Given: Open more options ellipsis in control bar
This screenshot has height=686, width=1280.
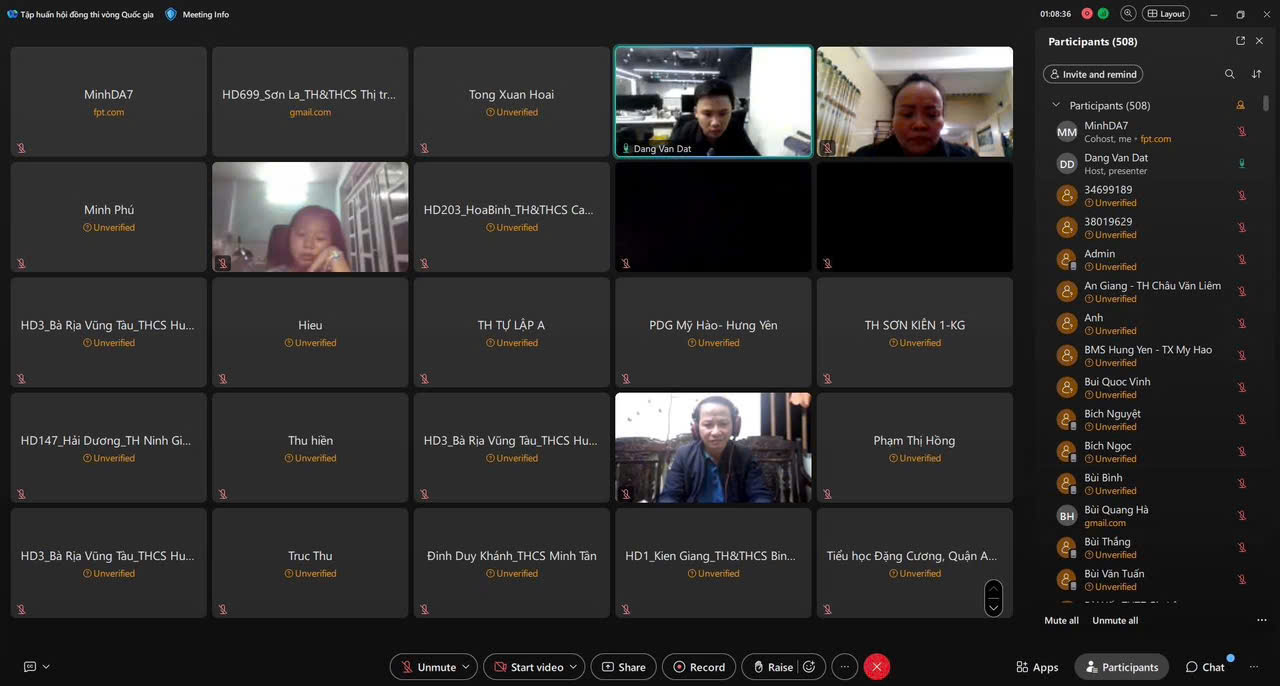Looking at the screenshot, I should click(x=845, y=667).
